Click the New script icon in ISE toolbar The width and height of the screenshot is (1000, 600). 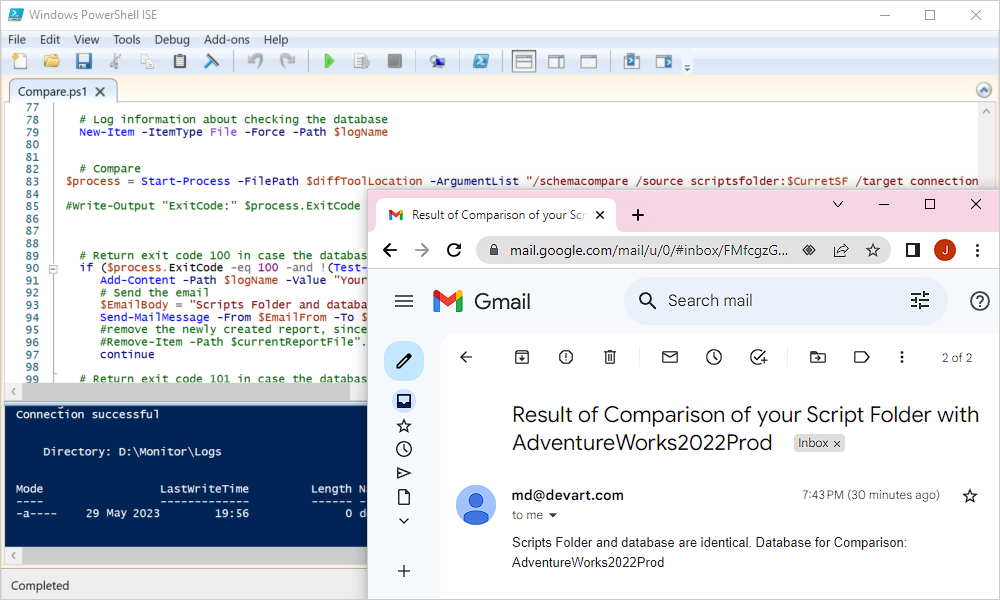[20, 61]
